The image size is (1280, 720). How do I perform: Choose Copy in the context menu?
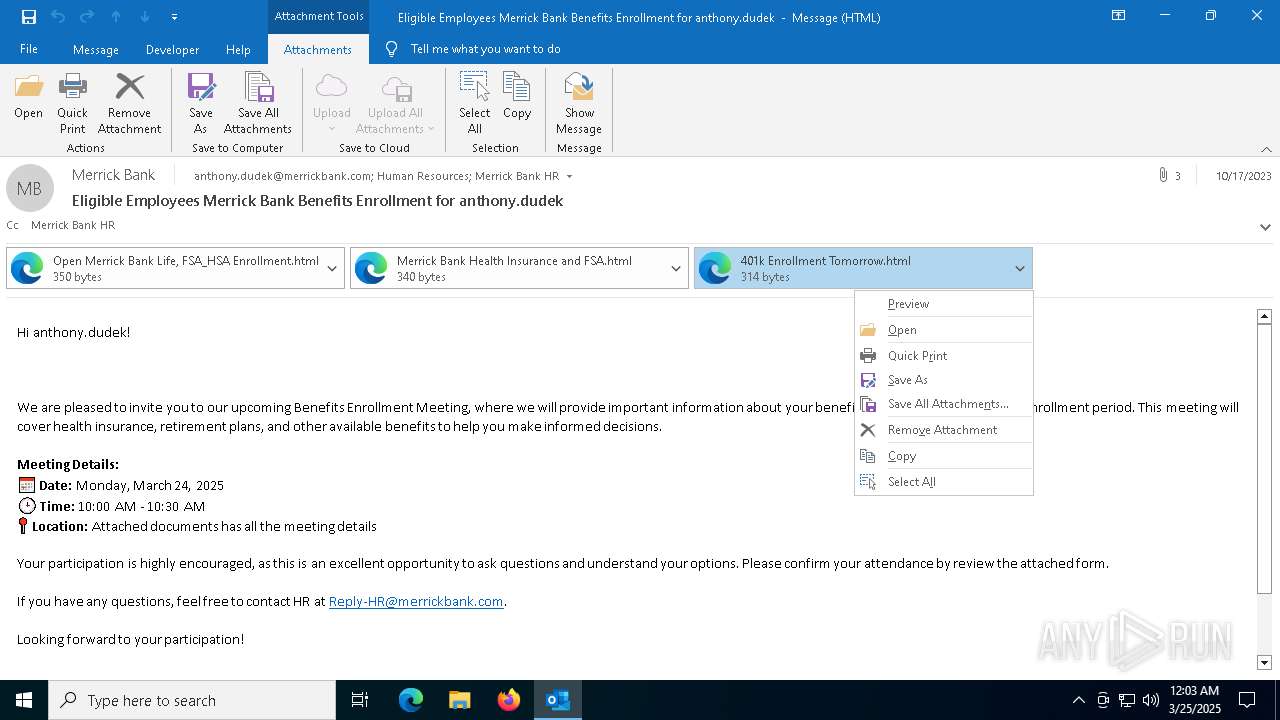(x=944, y=456)
